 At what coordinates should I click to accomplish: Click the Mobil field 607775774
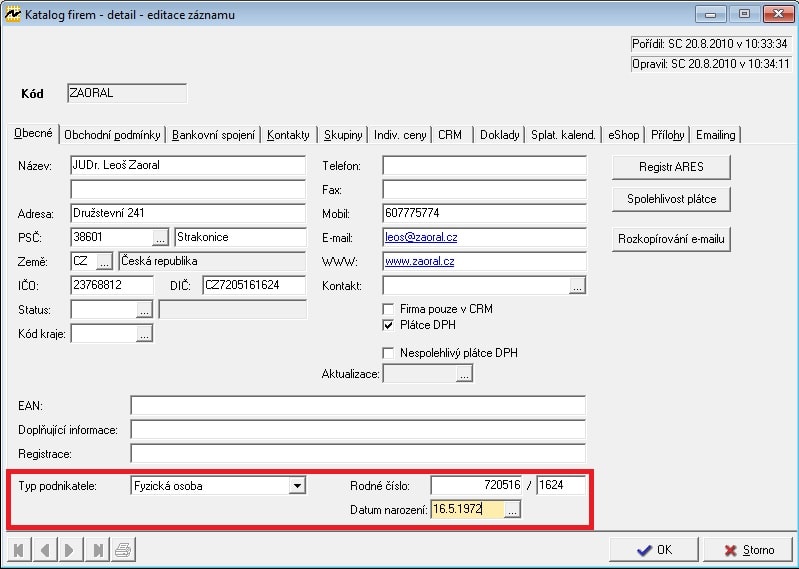484,213
